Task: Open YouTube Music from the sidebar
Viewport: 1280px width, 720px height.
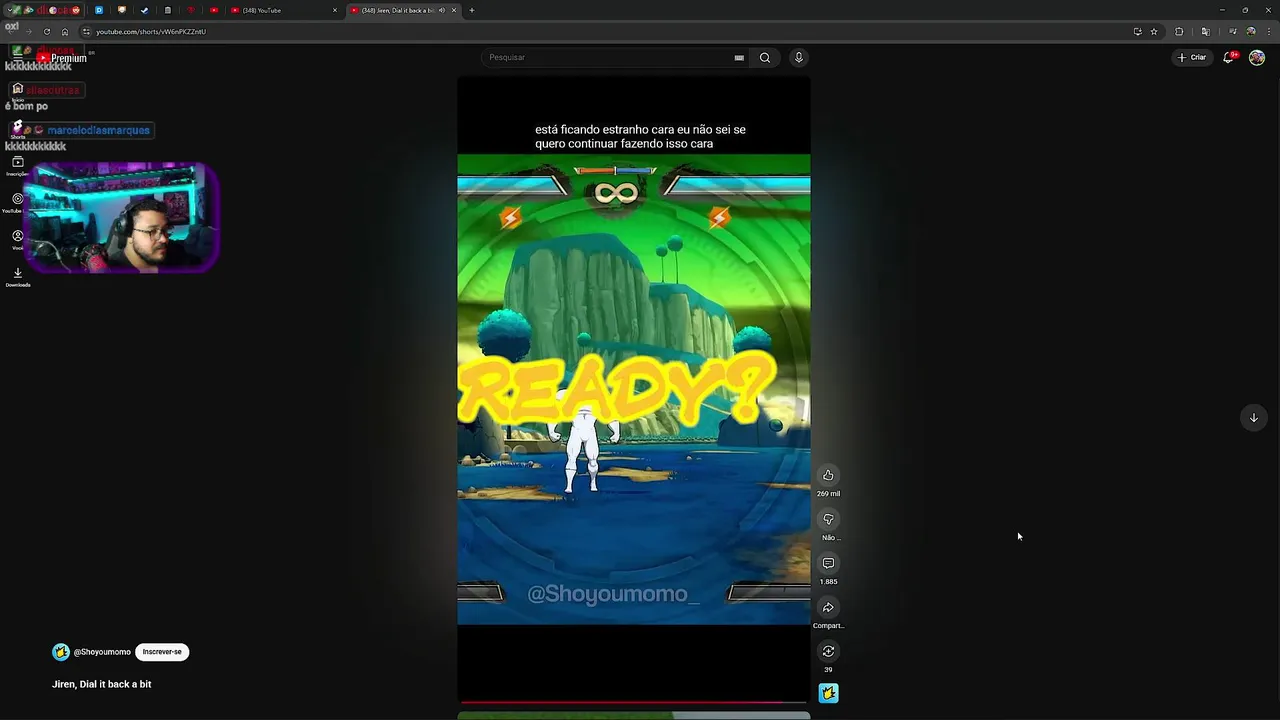Action: click(17, 202)
